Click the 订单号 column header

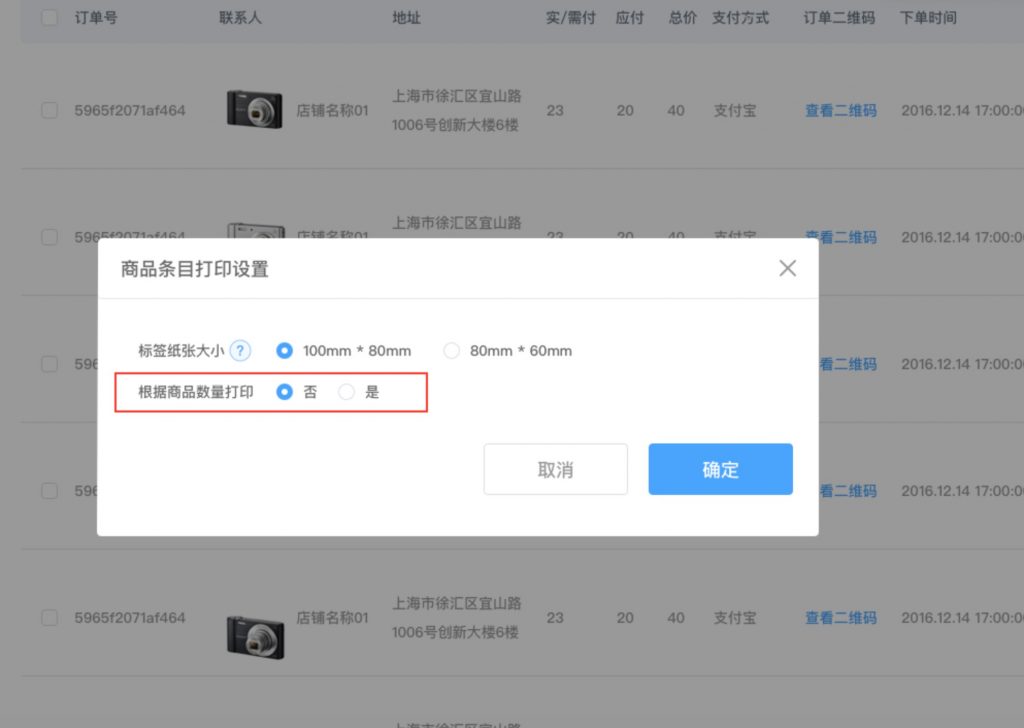click(x=96, y=18)
